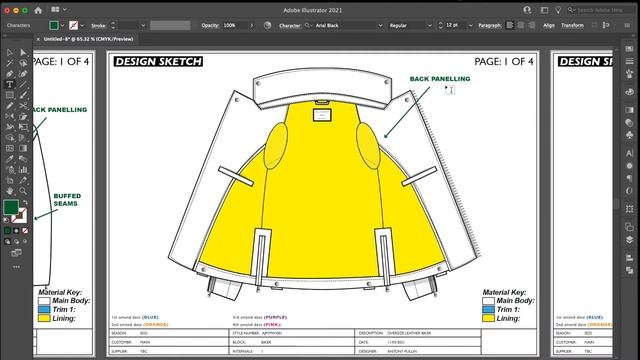Open the Home screen icon
The width and height of the screenshot is (640, 360).
pos(38,10)
